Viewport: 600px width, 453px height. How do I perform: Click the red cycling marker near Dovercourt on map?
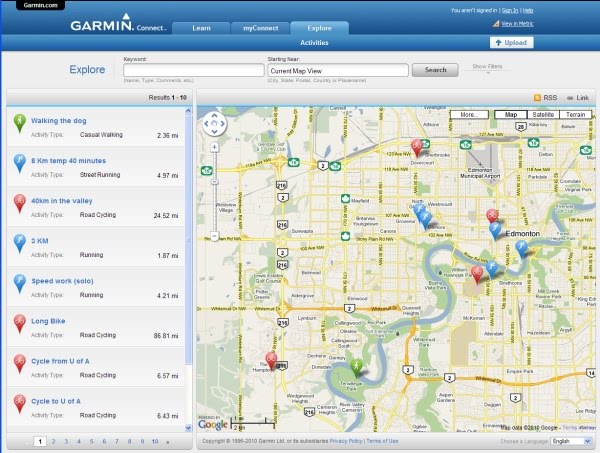[x=416, y=148]
